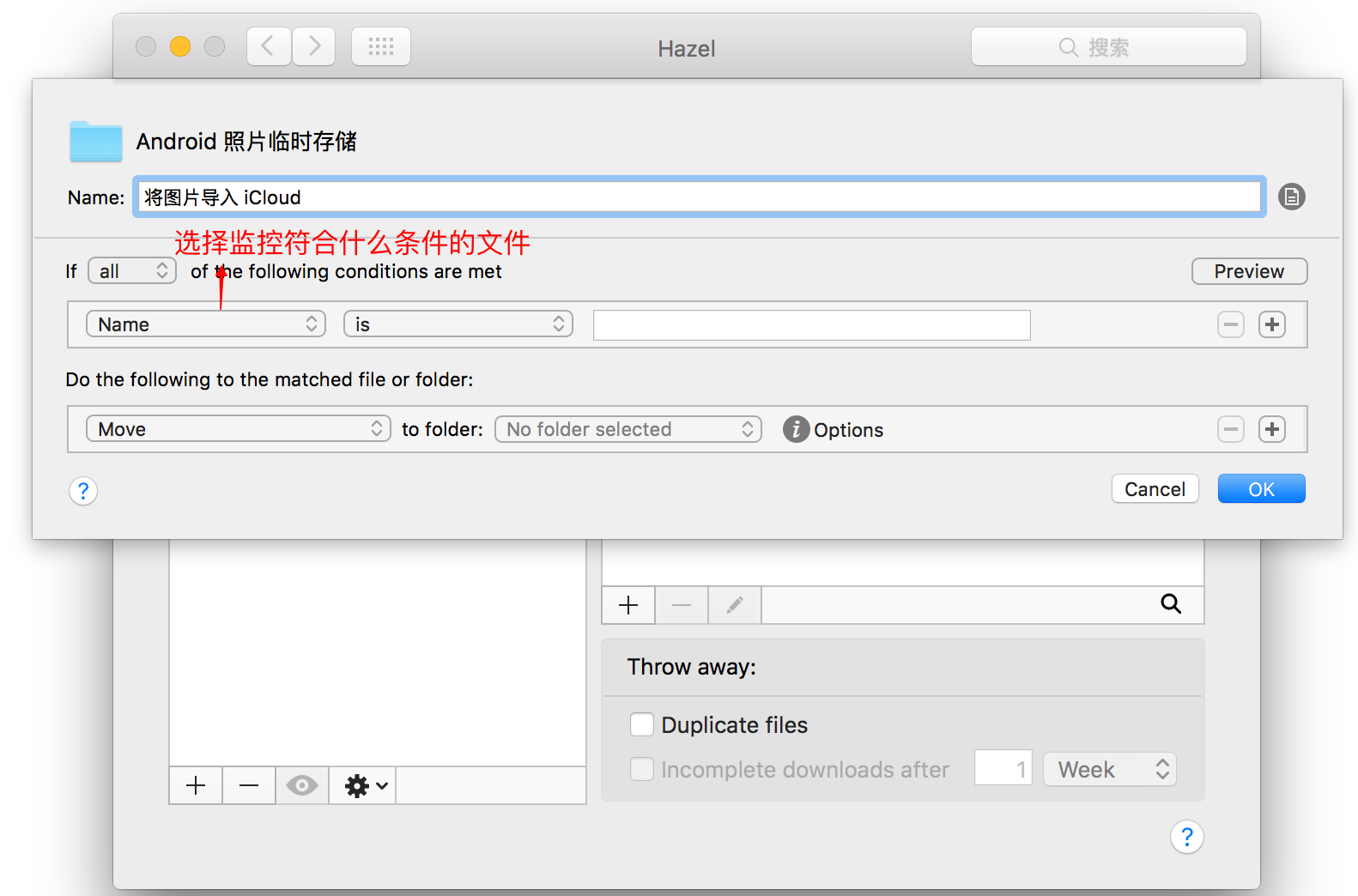Toggle the eye icon to pause folder

coord(301,785)
